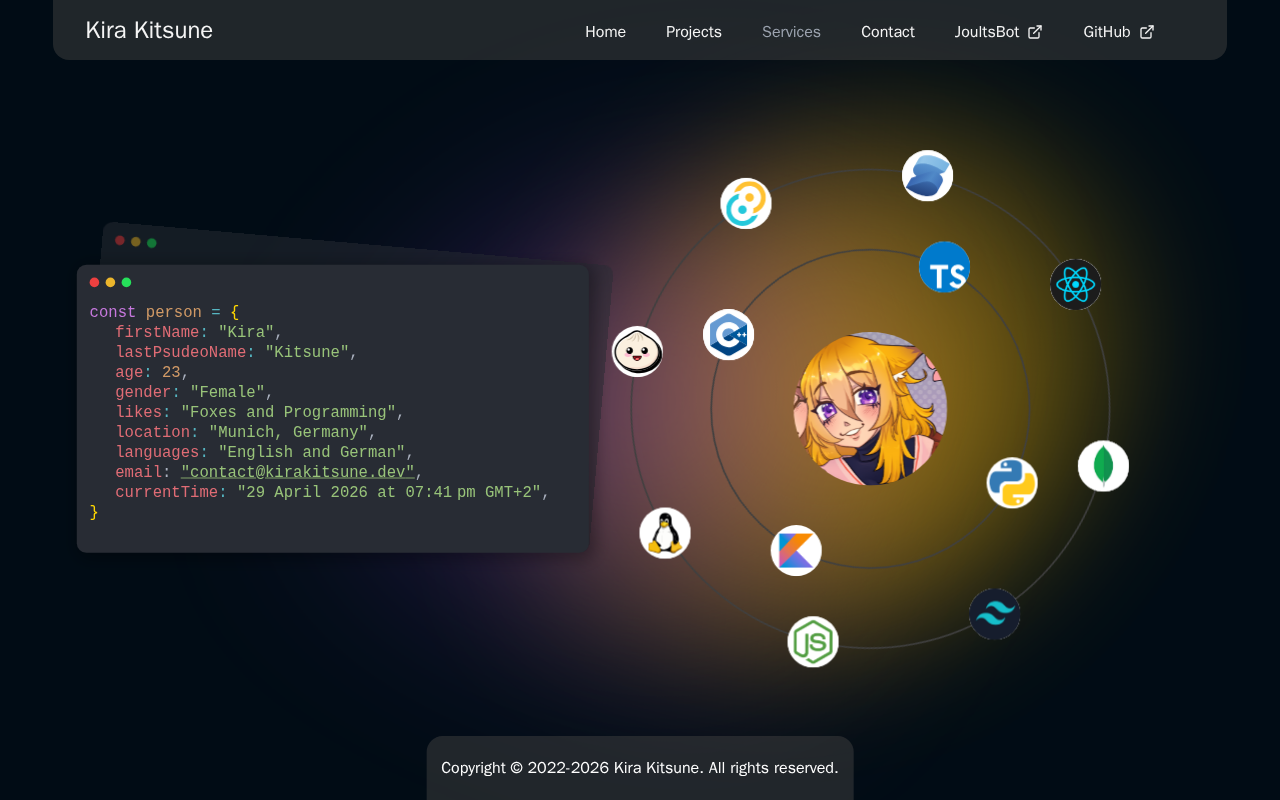
Task: Click the Tailwind CSS icon
Action: (x=994, y=614)
